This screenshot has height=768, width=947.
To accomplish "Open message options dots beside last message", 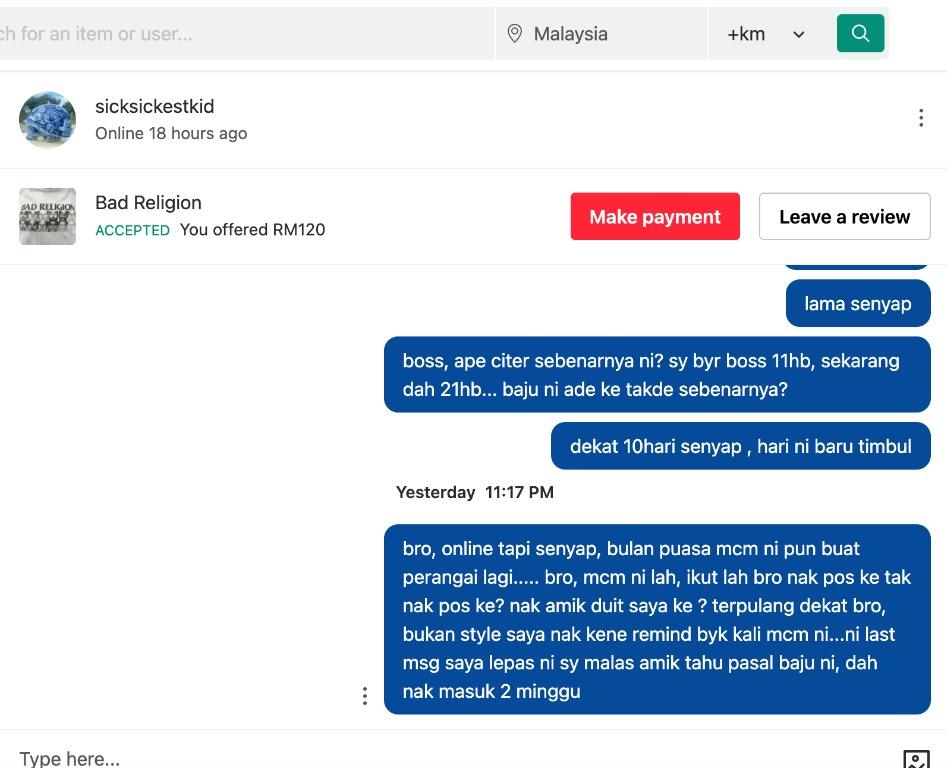I will 365,696.
